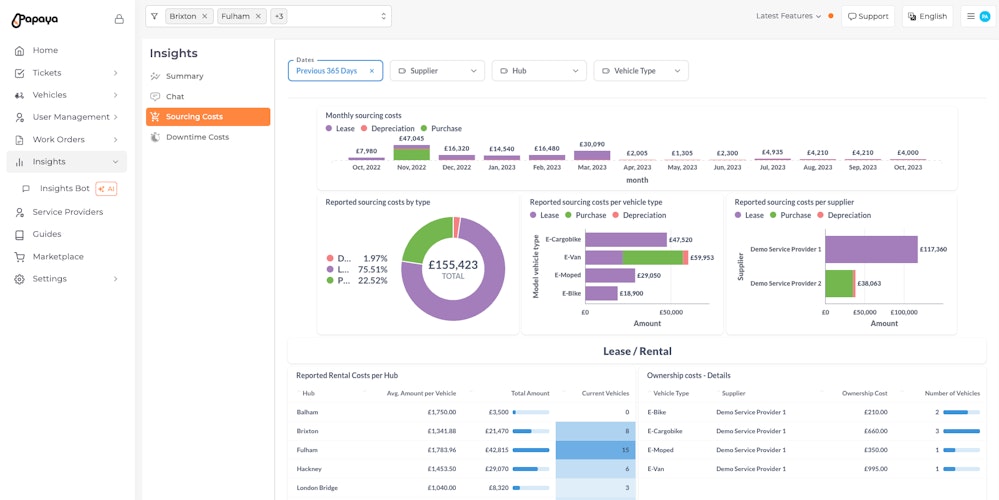The height and width of the screenshot is (500, 999).
Task: Open the Summary insights tab
Action: pyautogui.click(x=184, y=76)
